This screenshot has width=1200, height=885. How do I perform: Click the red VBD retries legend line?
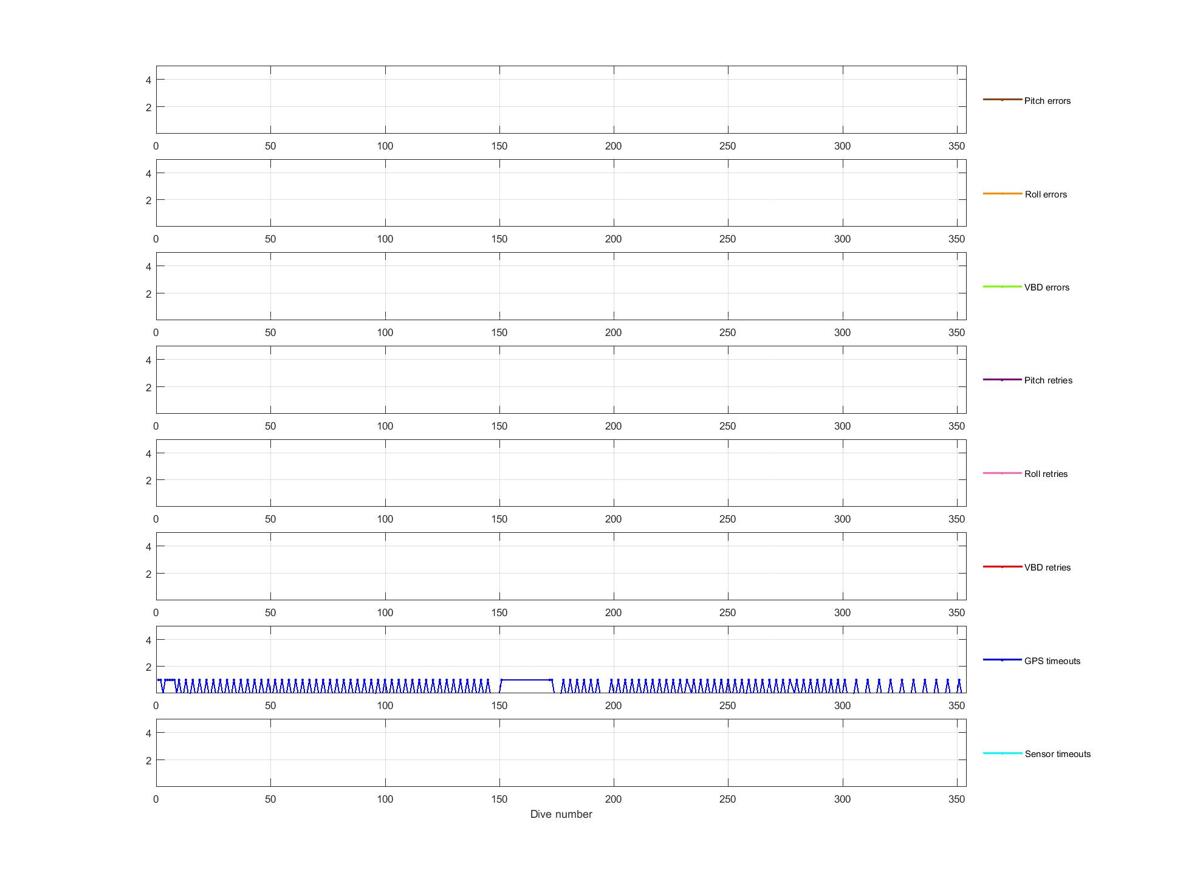tap(1002, 567)
